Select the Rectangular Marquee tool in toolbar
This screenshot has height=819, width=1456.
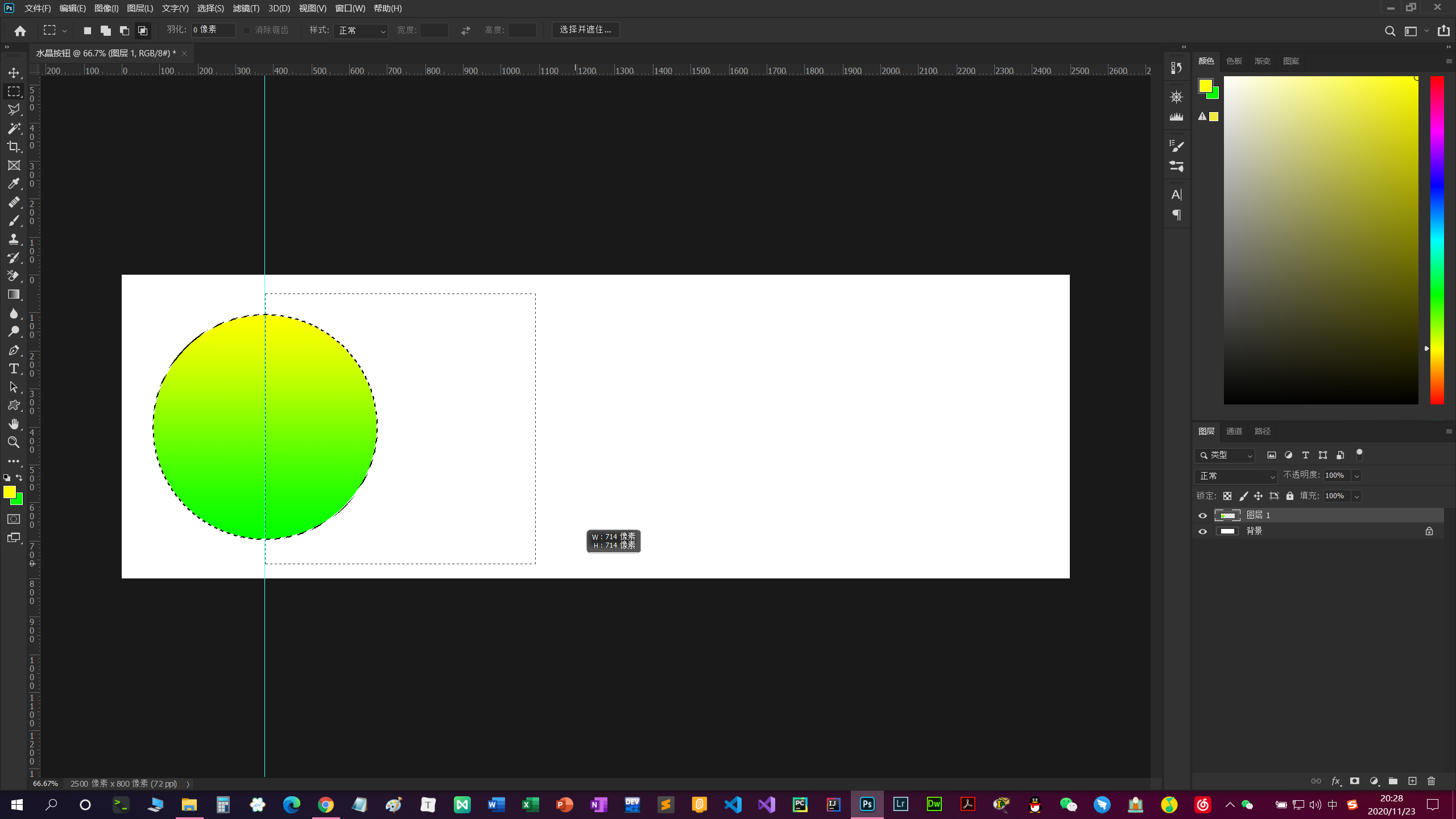(x=14, y=92)
